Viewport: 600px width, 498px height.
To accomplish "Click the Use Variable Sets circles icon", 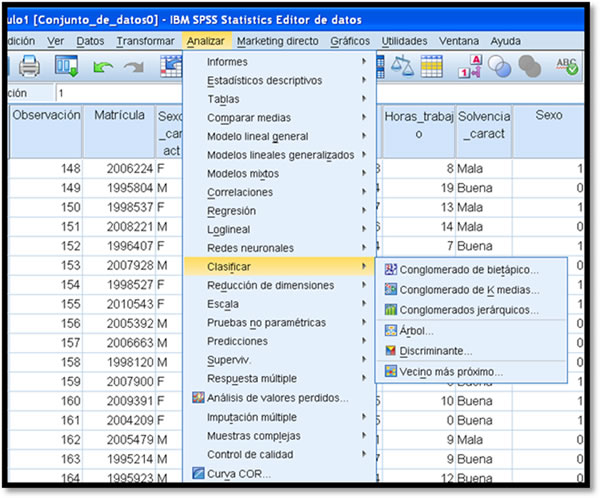I will (500, 66).
